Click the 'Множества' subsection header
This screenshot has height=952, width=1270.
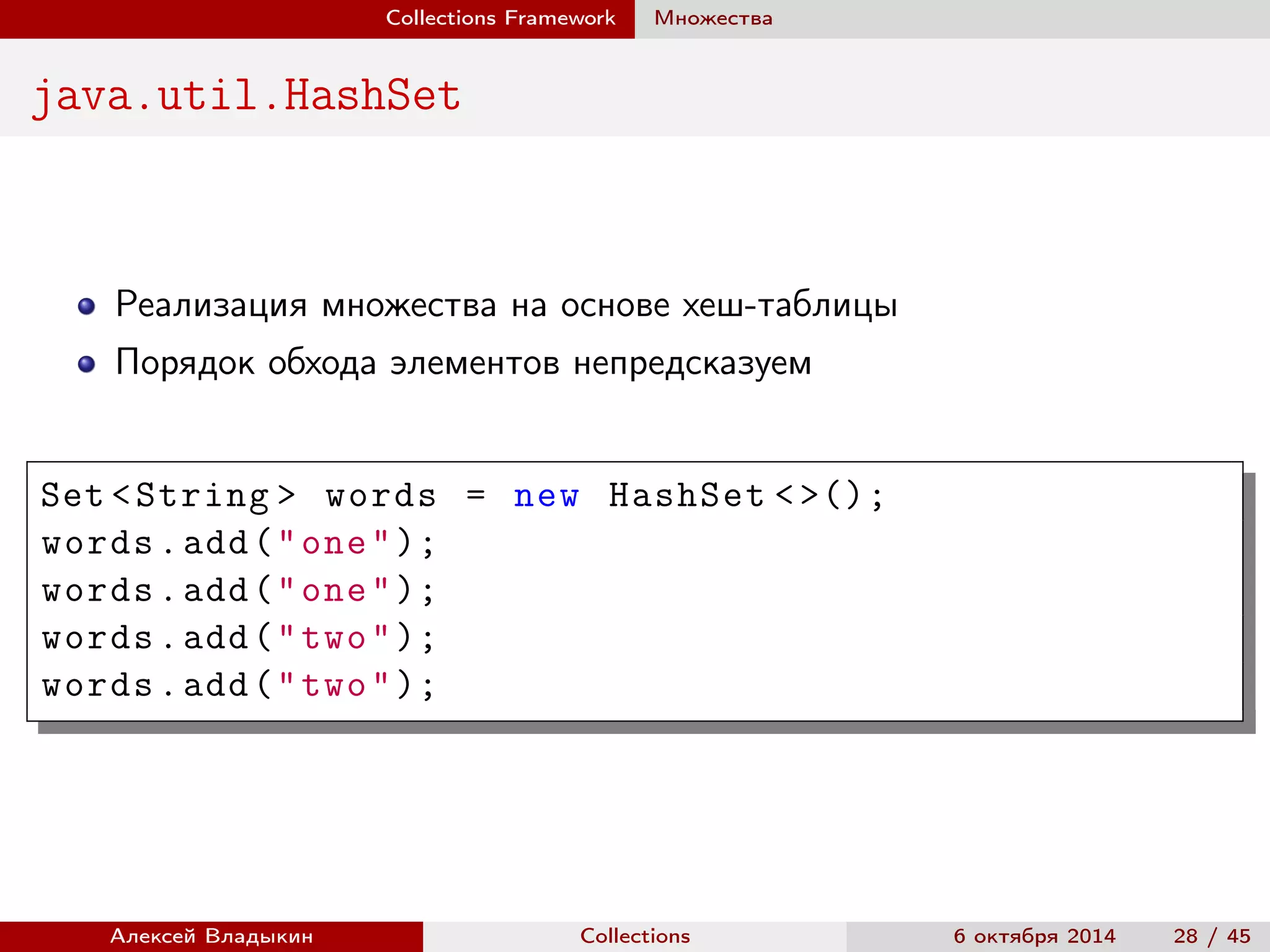pyautogui.click(x=714, y=18)
